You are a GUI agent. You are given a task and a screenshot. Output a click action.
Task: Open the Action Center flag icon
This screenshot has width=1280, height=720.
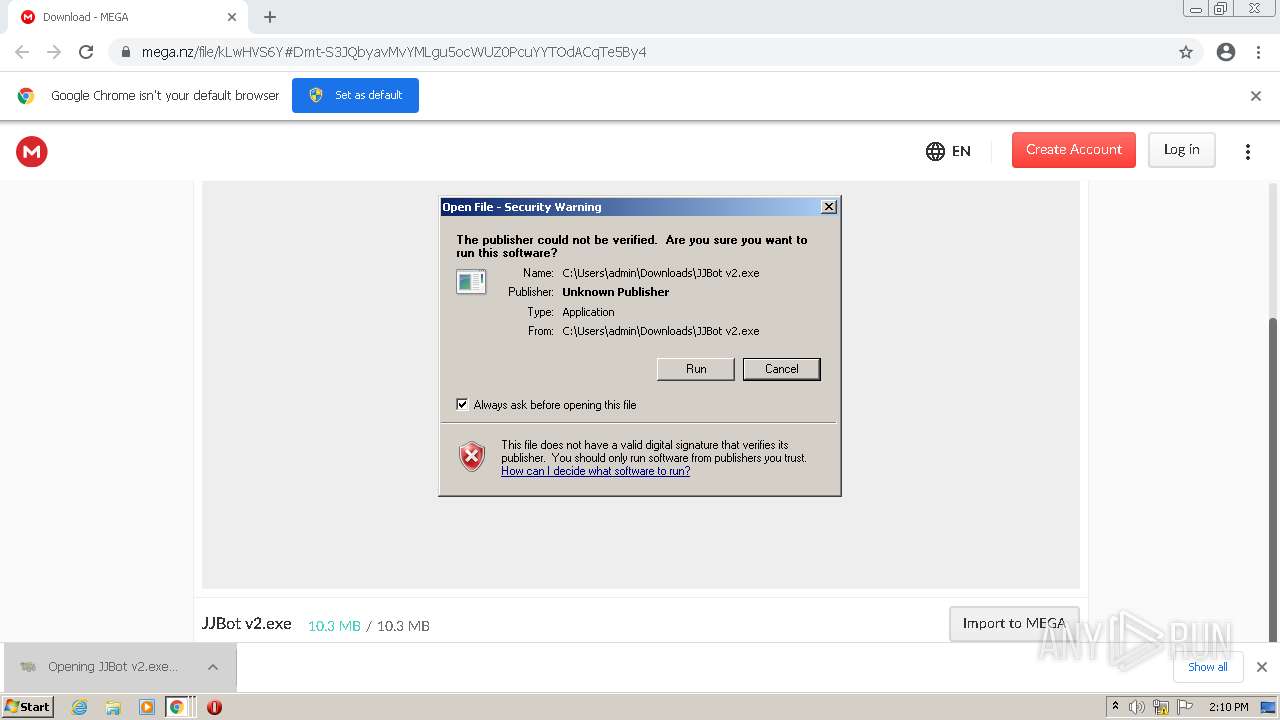coord(1185,707)
